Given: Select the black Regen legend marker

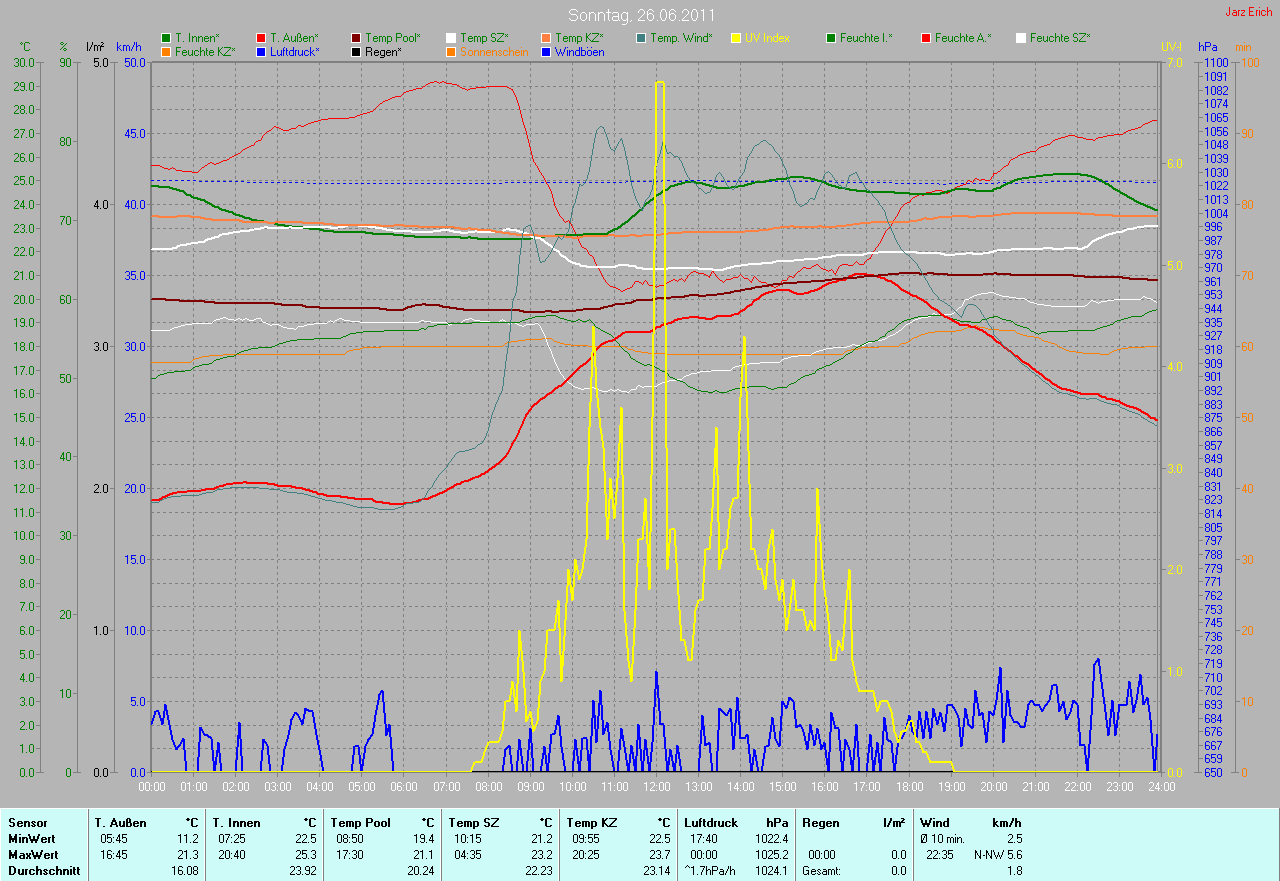Looking at the screenshot, I should coord(356,51).
